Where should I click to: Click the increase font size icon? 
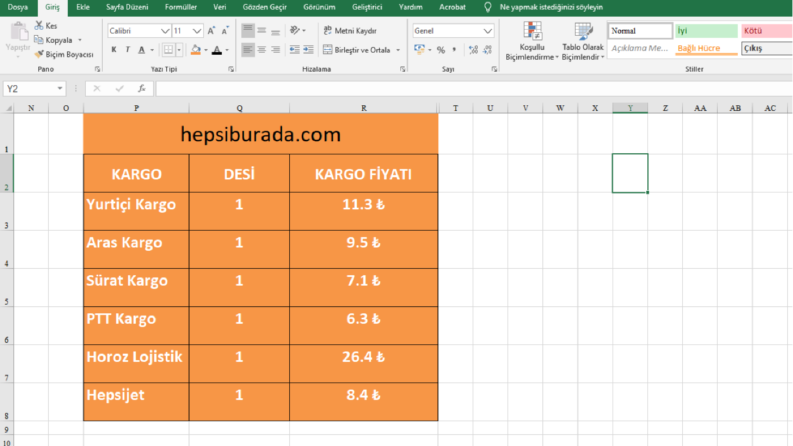211,31
